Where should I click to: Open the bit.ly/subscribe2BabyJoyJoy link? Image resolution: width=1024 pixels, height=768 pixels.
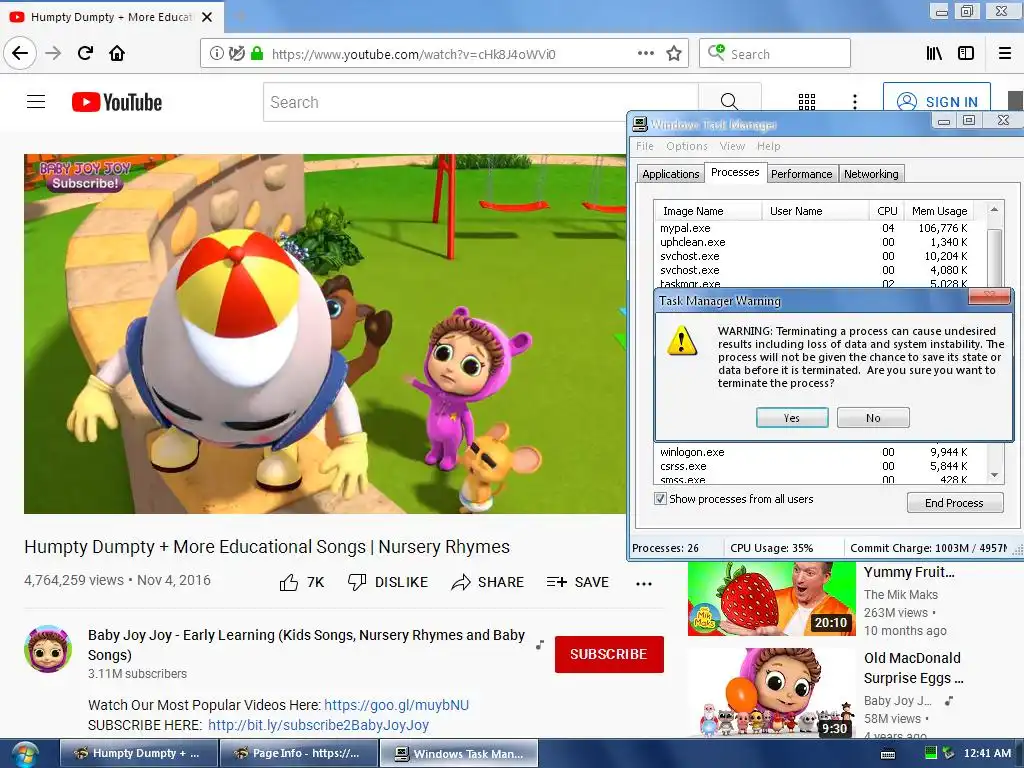[x=318, y=725]
